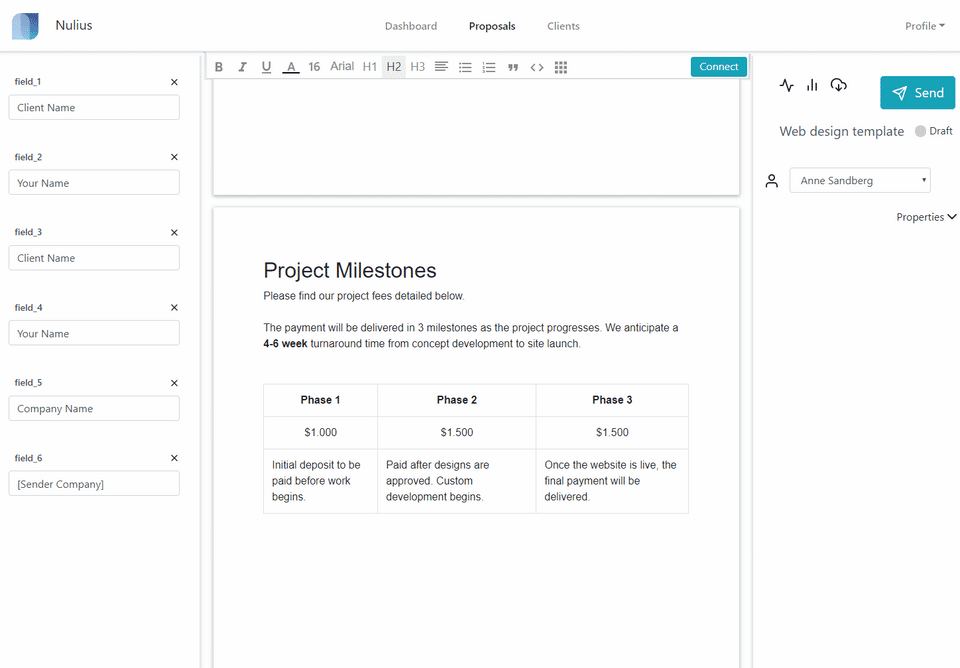
Task: Expand the Properties section
Action: (x=926, y=217)
